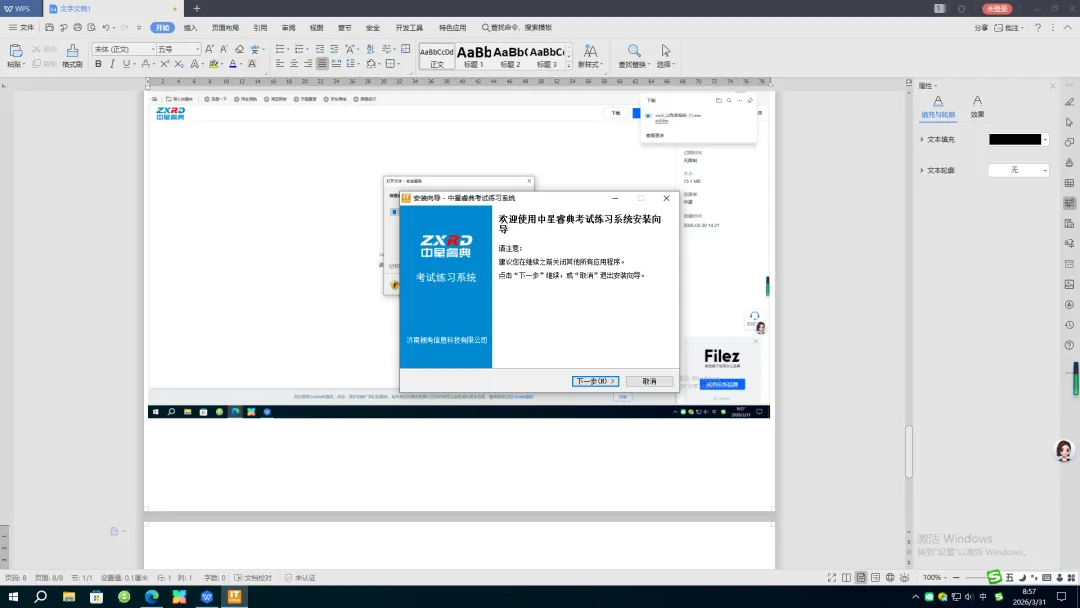Viewport: 1080px width, 608px height.
Task: Click the increase font size icon
Action: [209, 49]
